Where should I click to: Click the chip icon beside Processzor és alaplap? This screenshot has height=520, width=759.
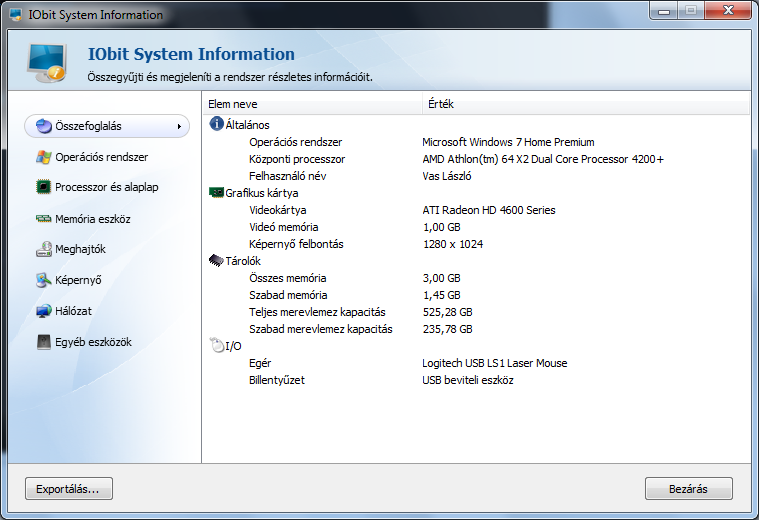coord(44,187)
